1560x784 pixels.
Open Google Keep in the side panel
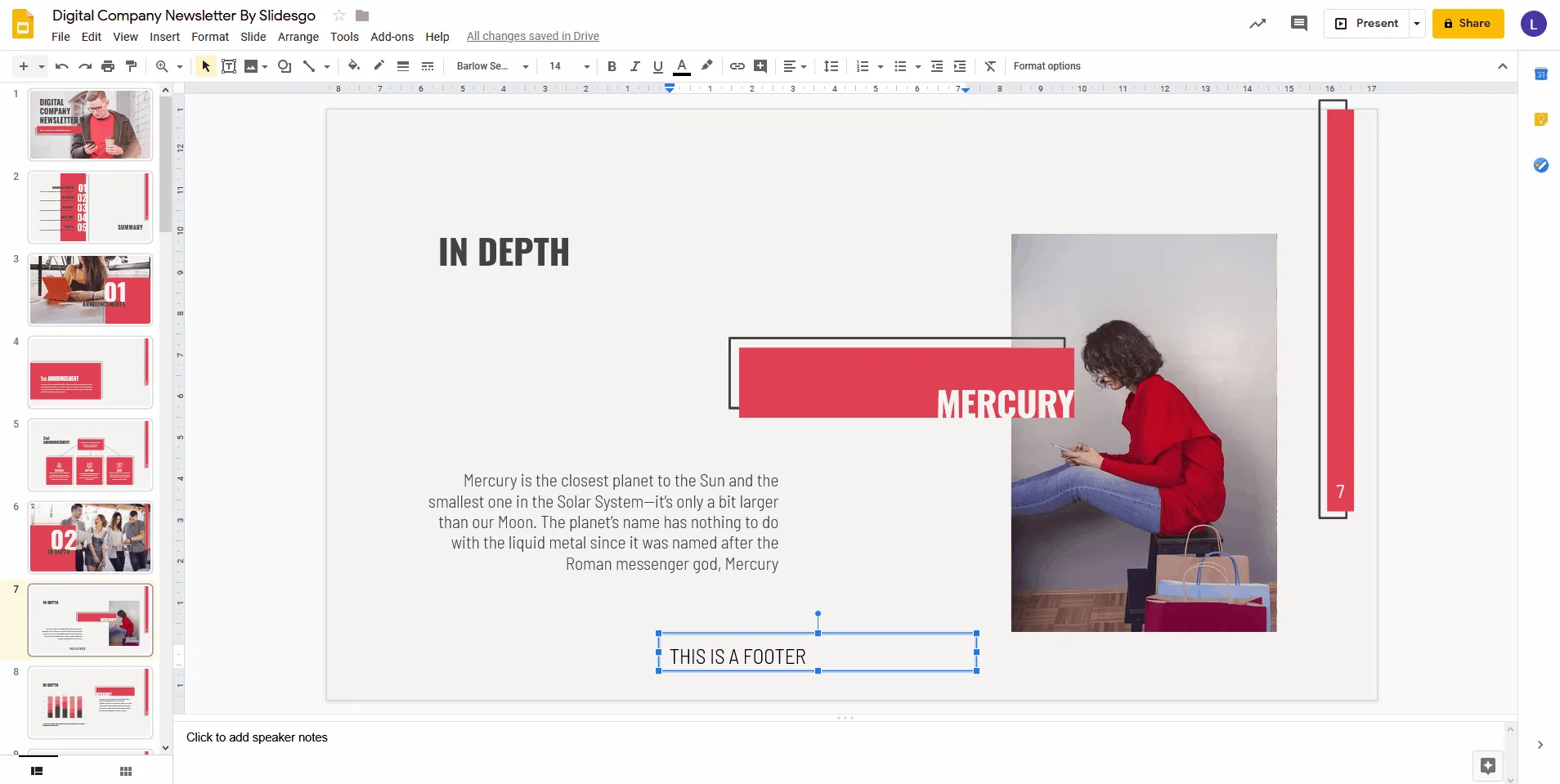(1541, 119)
